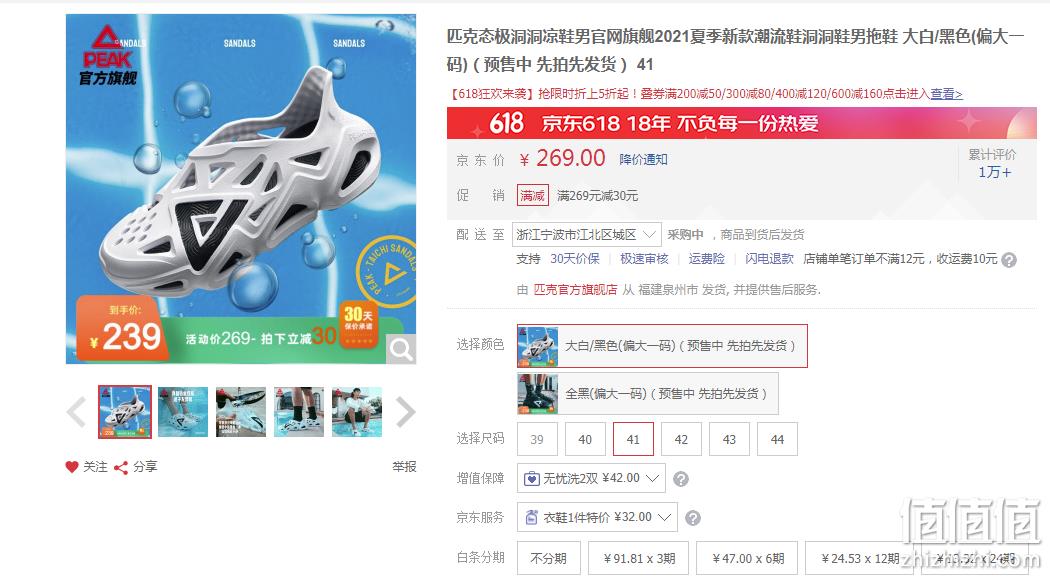Show next thumbnails with right arrow
The width and height of the screenshot is (1050, 577).
point(406,412)
